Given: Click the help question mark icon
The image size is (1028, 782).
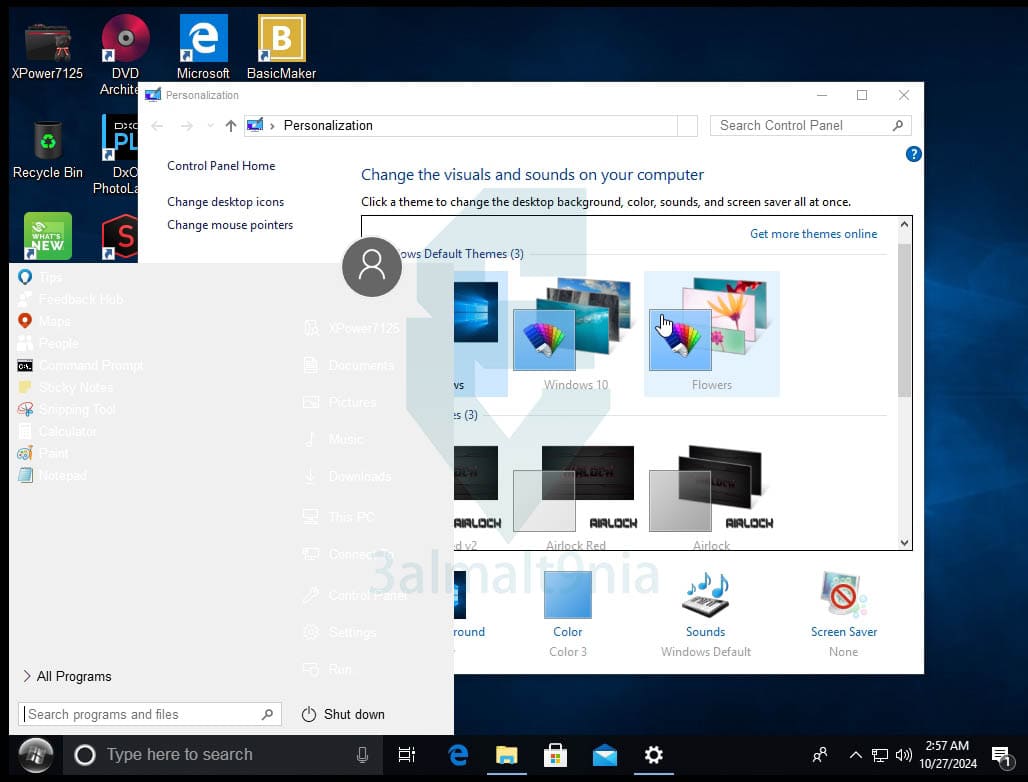Looking at the screenshot, I should click(x=913, y=154).
